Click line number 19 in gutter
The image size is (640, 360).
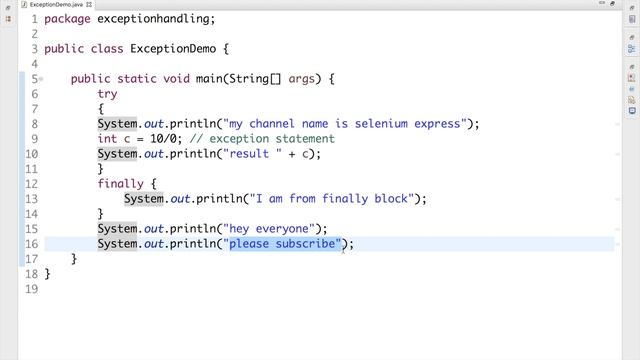coord(31,289)
